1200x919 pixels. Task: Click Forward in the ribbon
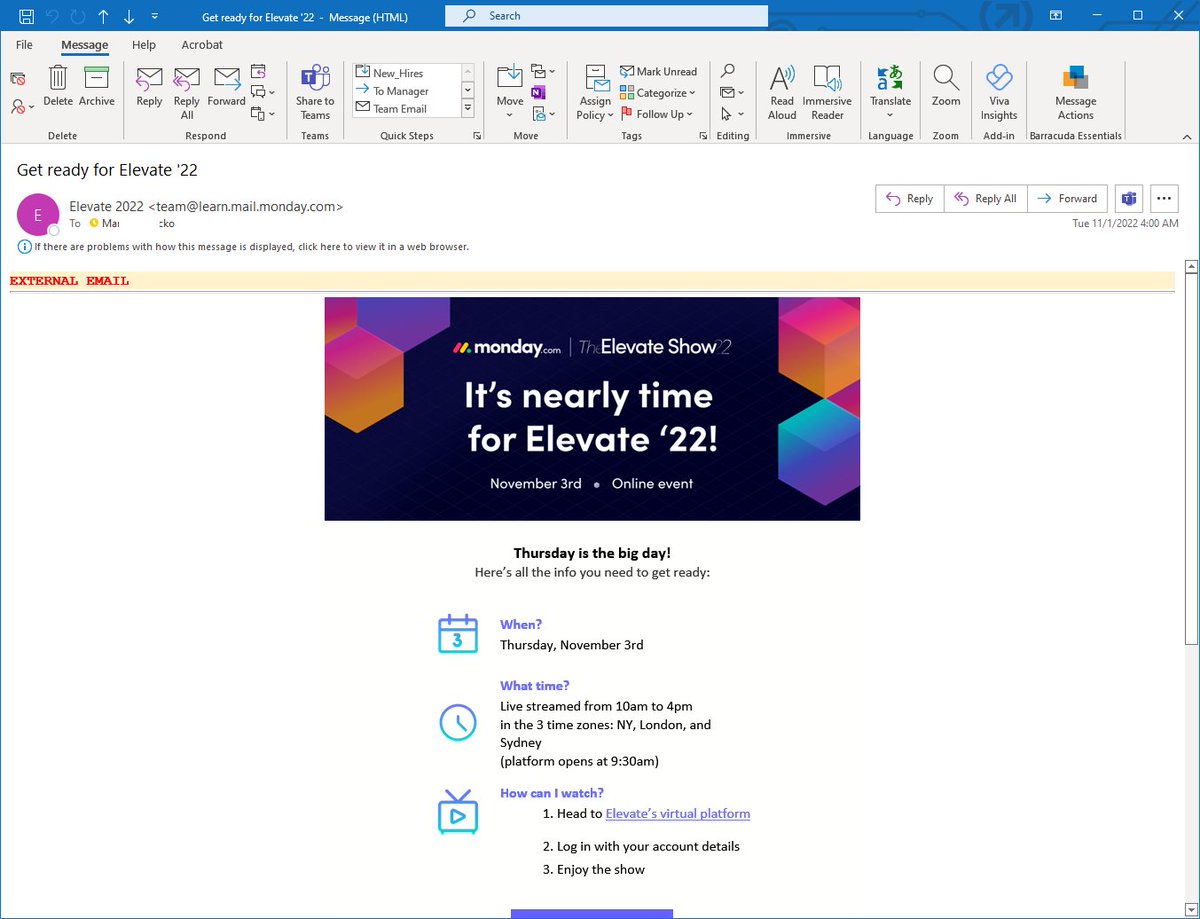227,87
